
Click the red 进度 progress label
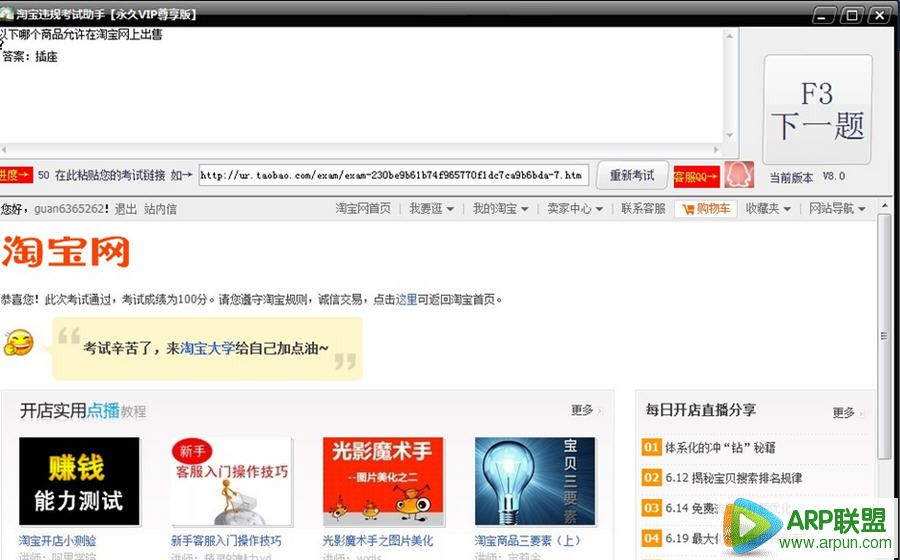(16, 176)
